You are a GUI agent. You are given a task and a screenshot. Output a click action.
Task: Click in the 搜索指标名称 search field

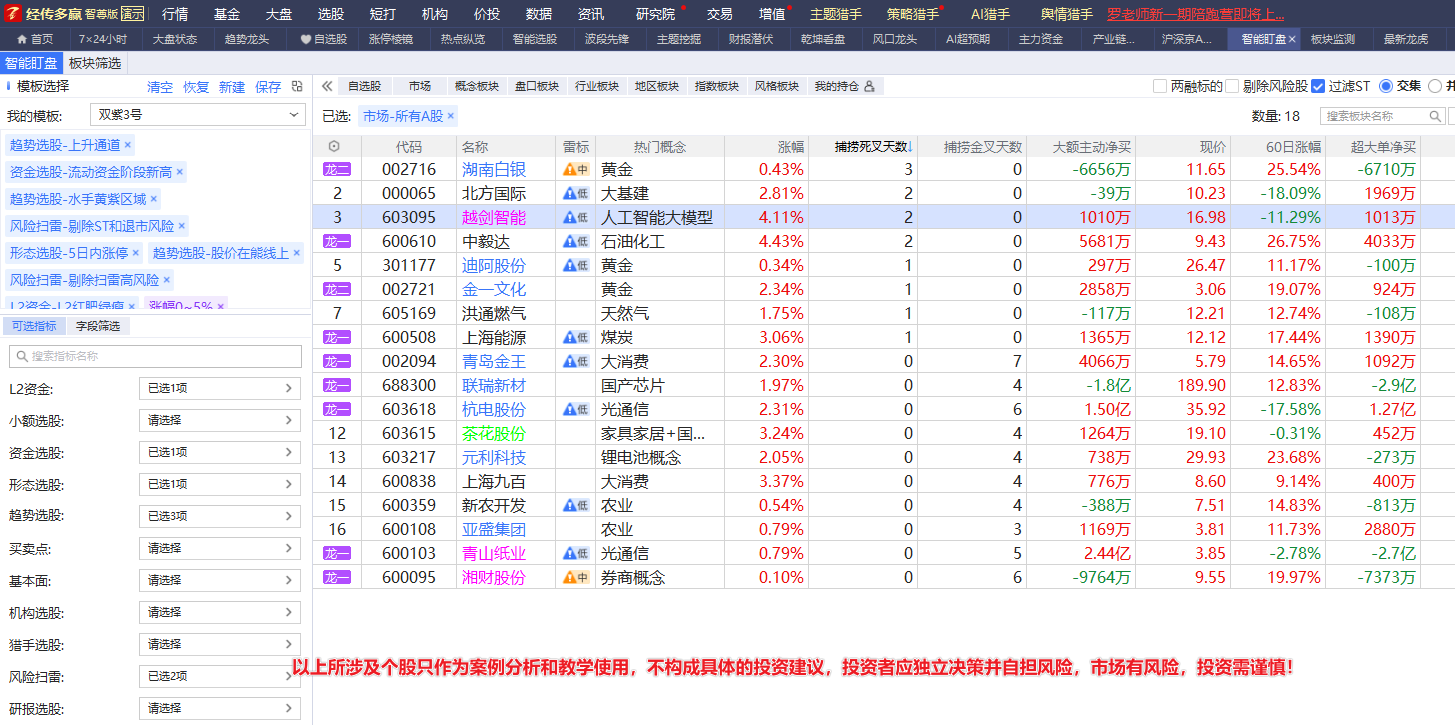pos(155,356)
